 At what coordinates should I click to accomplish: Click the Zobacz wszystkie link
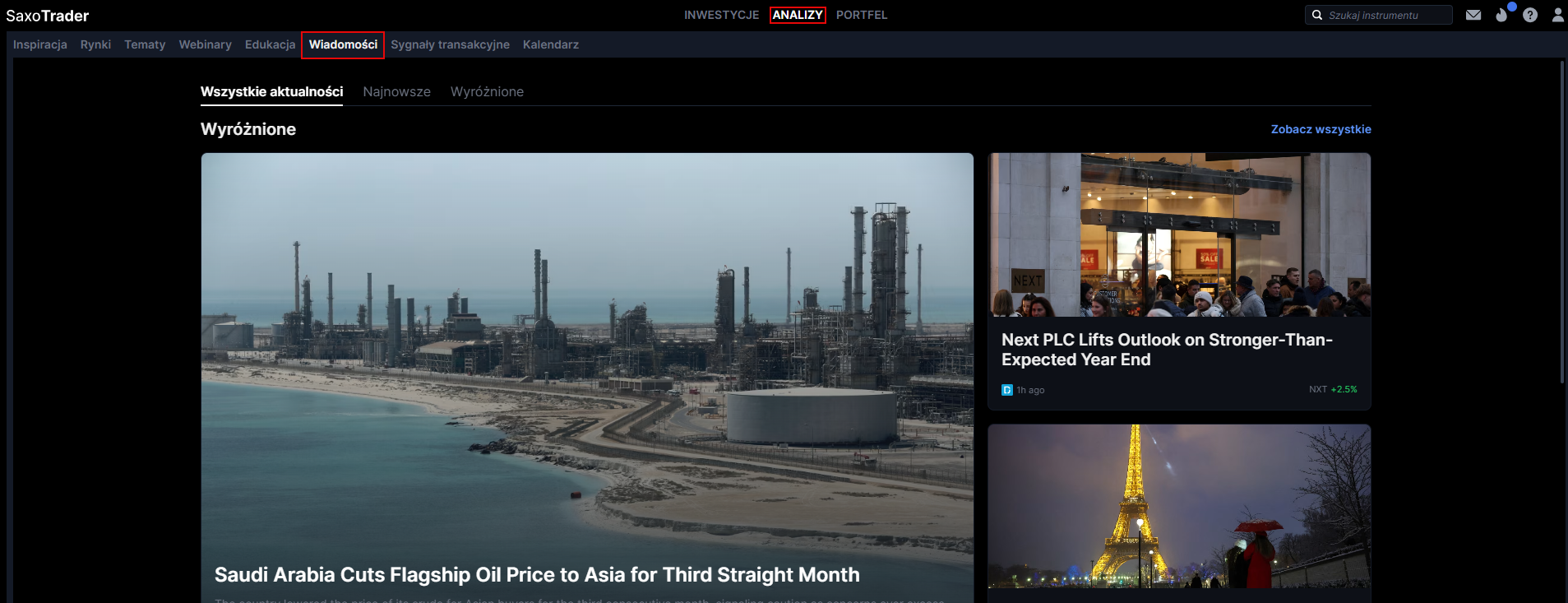pyautogui.click(x=1321, y=129)
